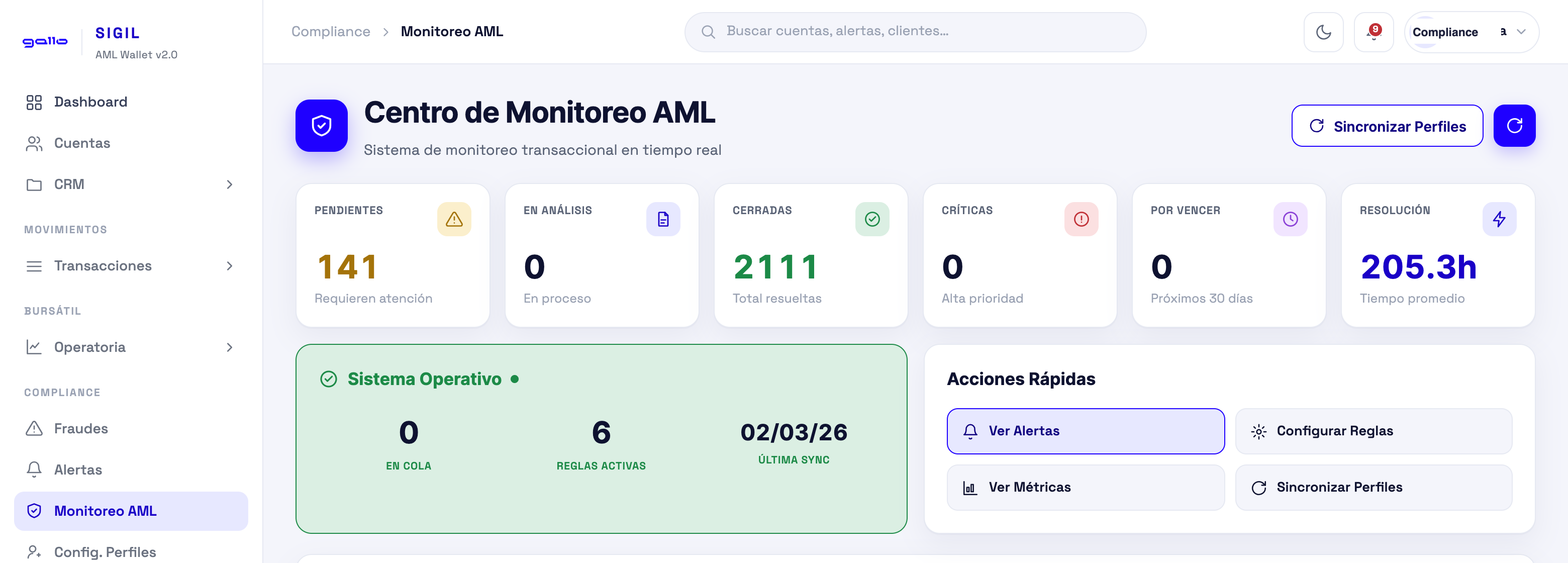This screenshot has width=1568, height=563.
Task: Open Ver Métricas quick action
Action: 1086,488
